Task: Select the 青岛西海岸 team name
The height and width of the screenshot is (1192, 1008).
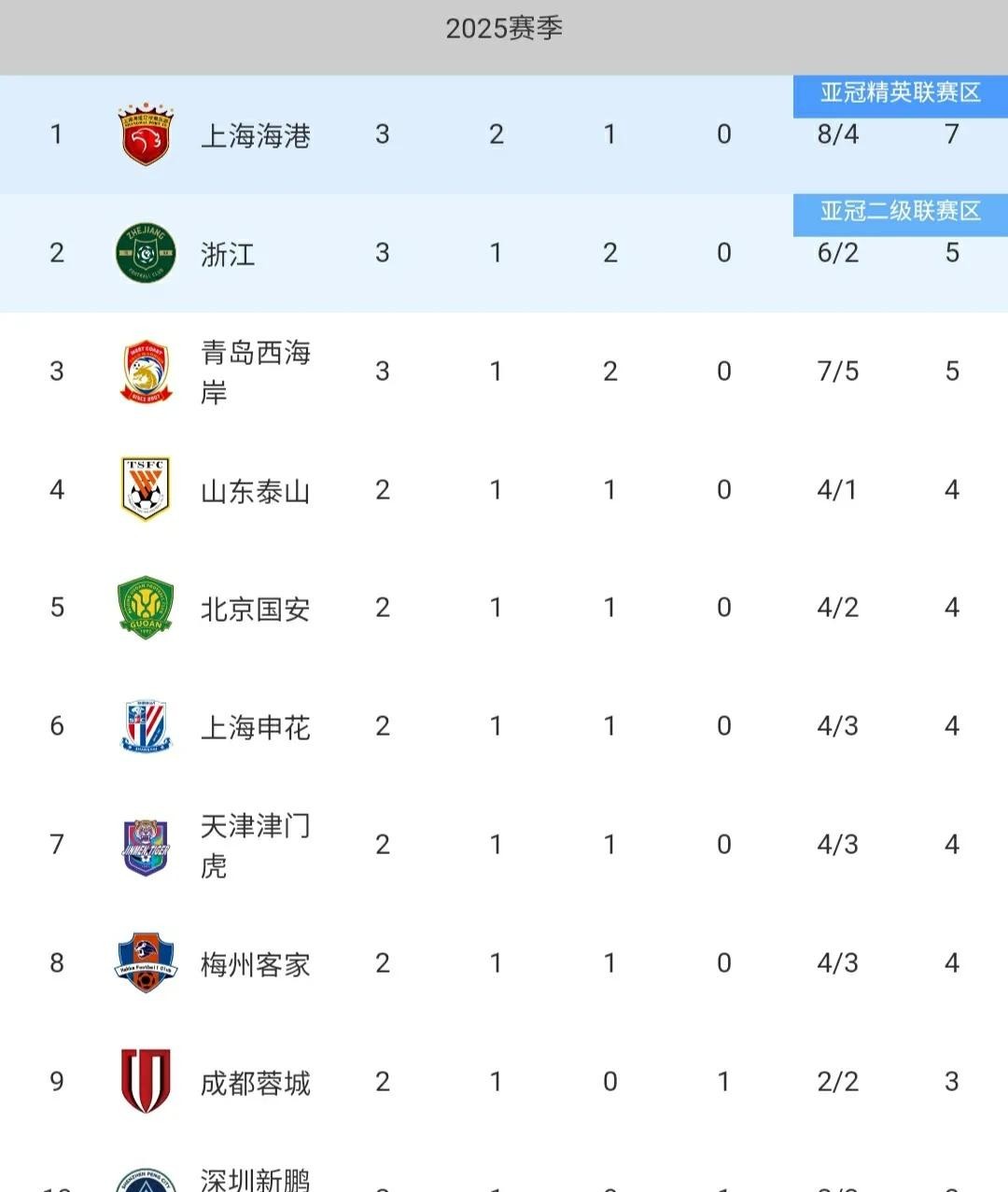Action: [256, 372]
